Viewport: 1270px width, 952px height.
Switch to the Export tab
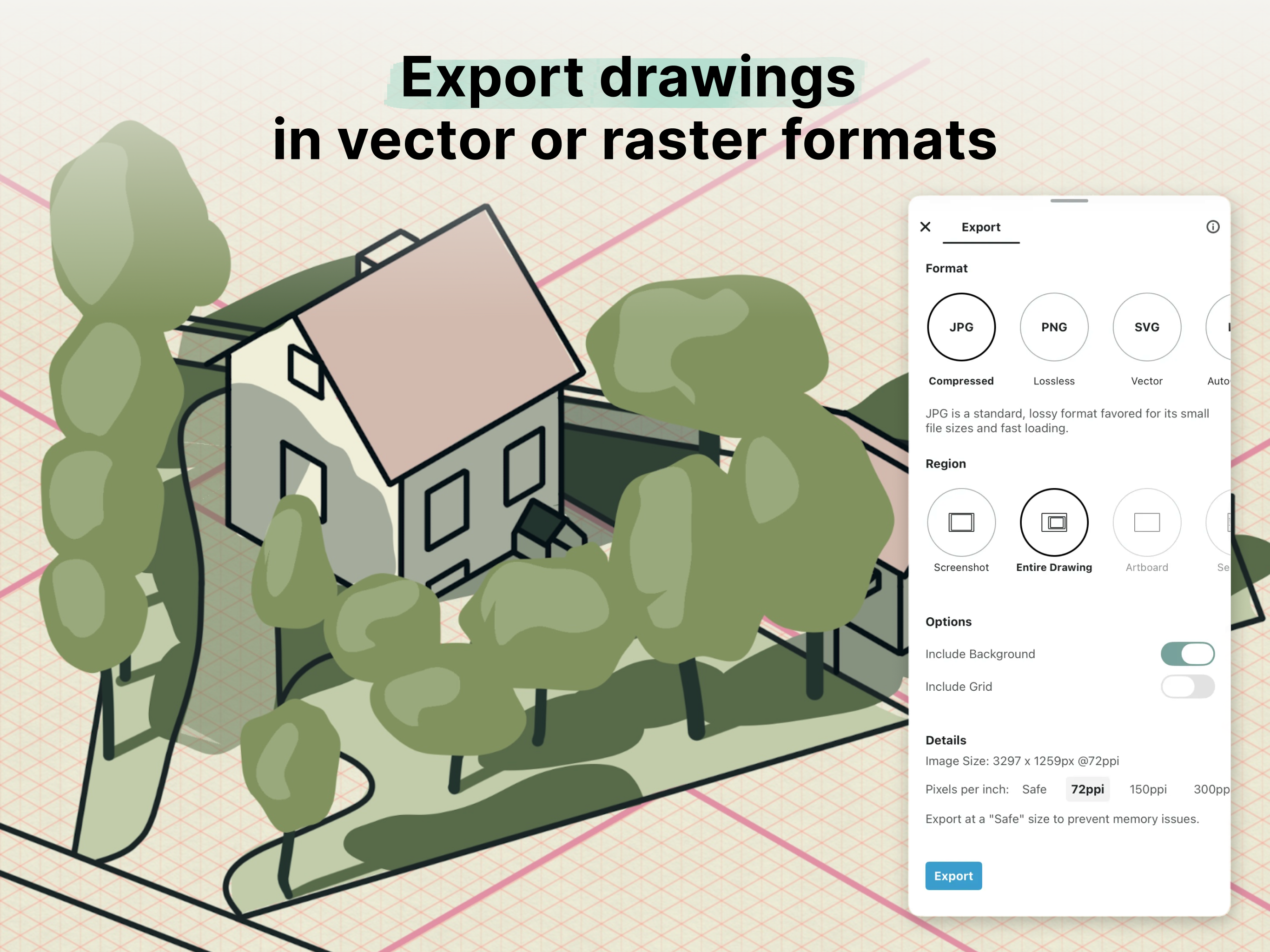click(981, 227)
